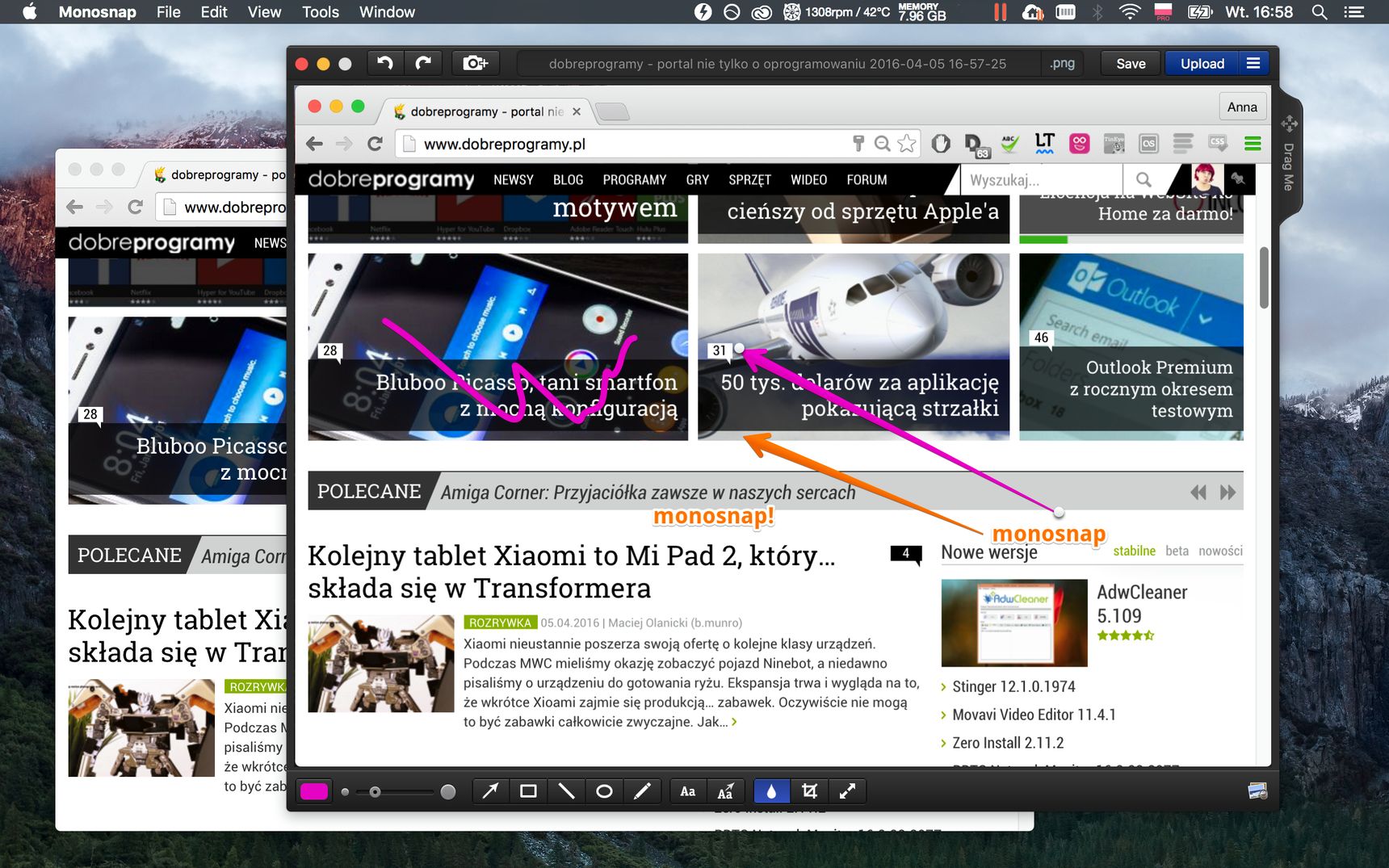This screenshot has height=868, width=1389.
Task: Toggle the Blur droplet tool
Action: coord(771,791)
